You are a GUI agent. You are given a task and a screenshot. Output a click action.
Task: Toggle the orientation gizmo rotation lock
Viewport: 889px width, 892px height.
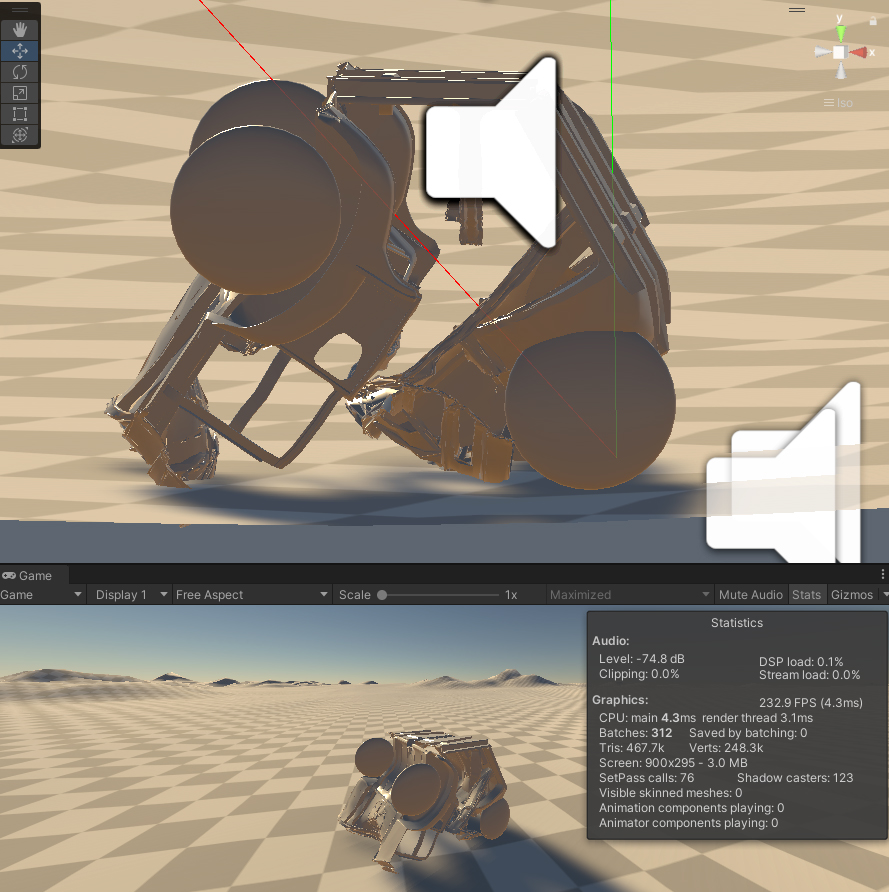[x=873, y=22]
